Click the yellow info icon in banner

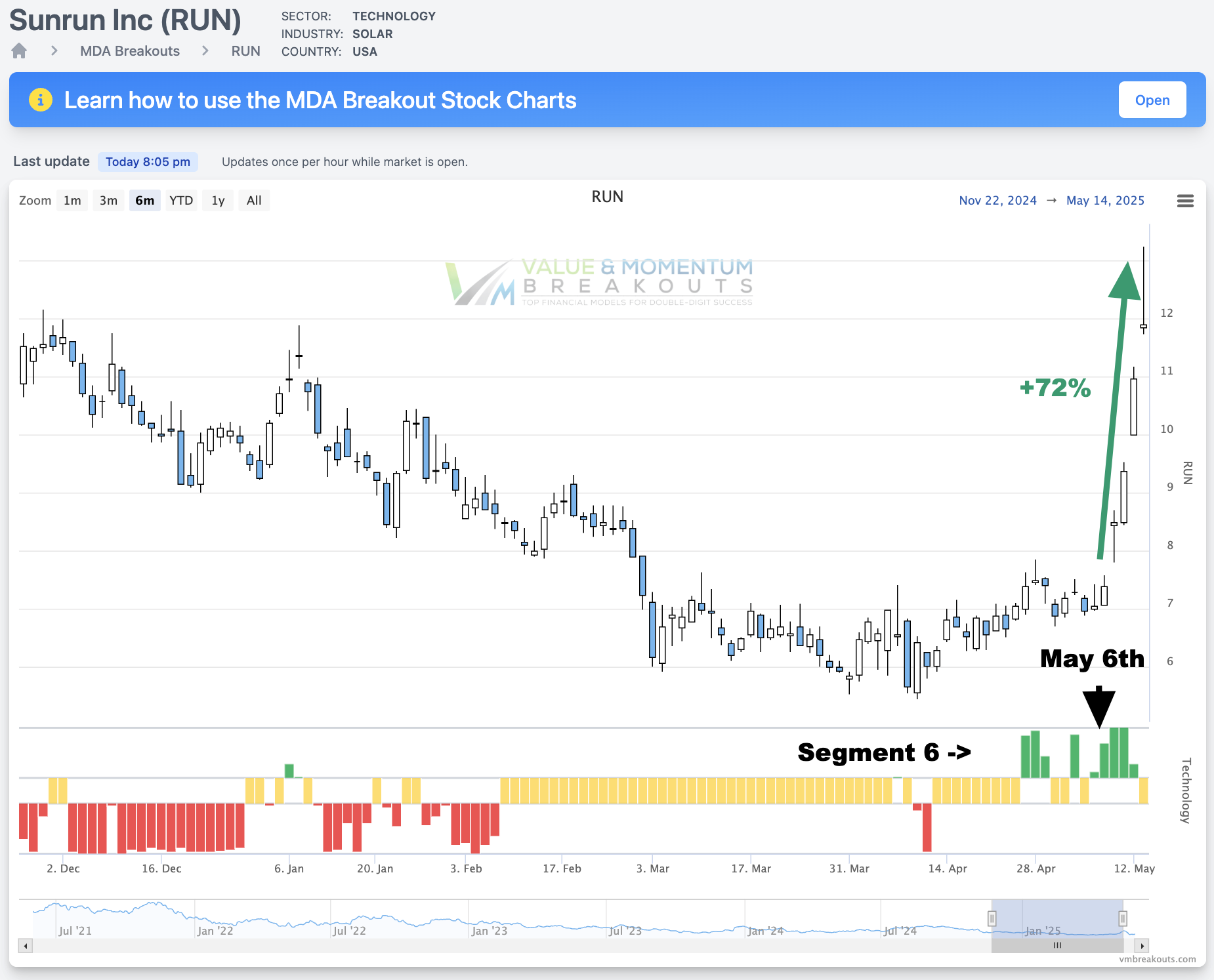pyautogui.click(x=41, y=100)
